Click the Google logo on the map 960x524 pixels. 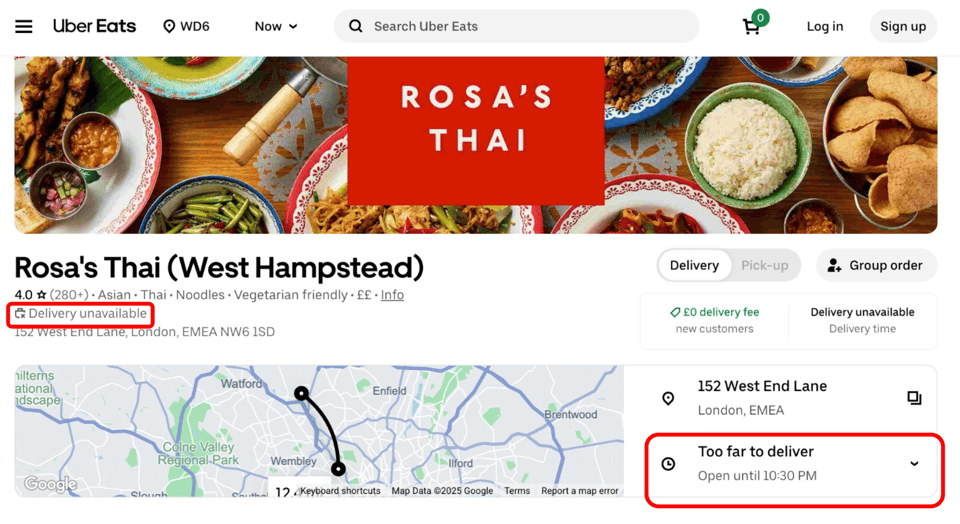coord(50,484)
